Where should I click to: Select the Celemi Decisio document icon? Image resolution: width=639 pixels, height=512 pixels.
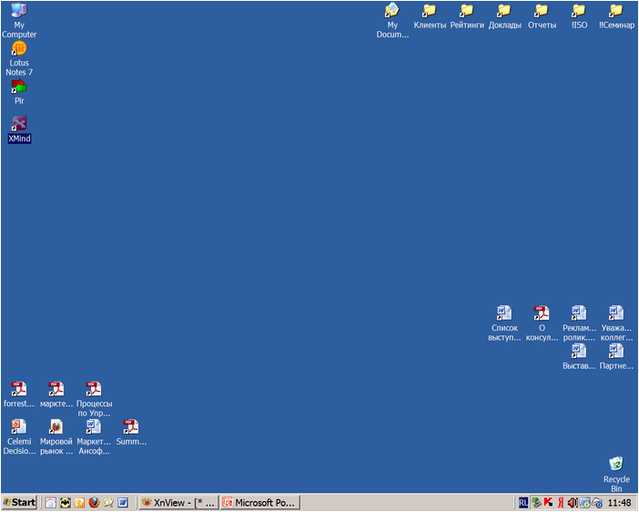tap(19, 427)
